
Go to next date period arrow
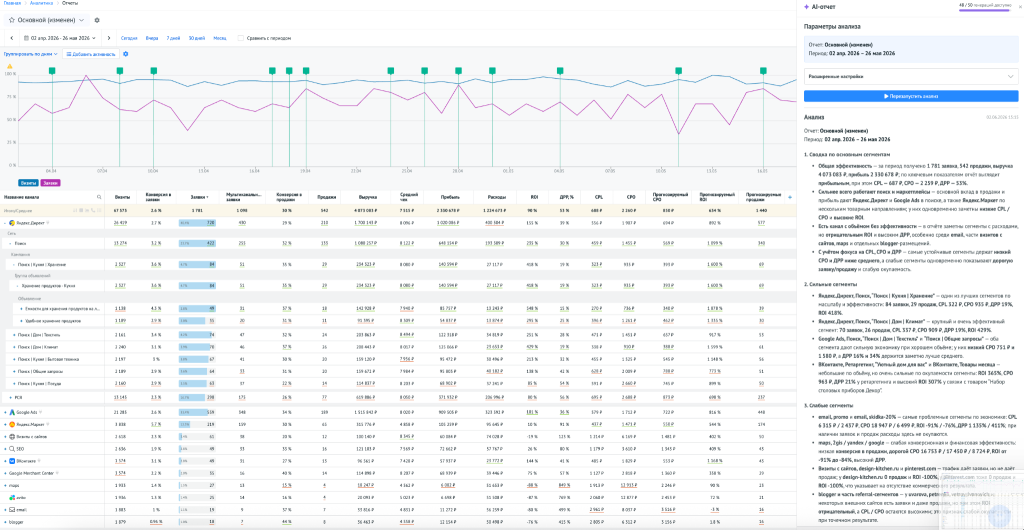point(108,38)
